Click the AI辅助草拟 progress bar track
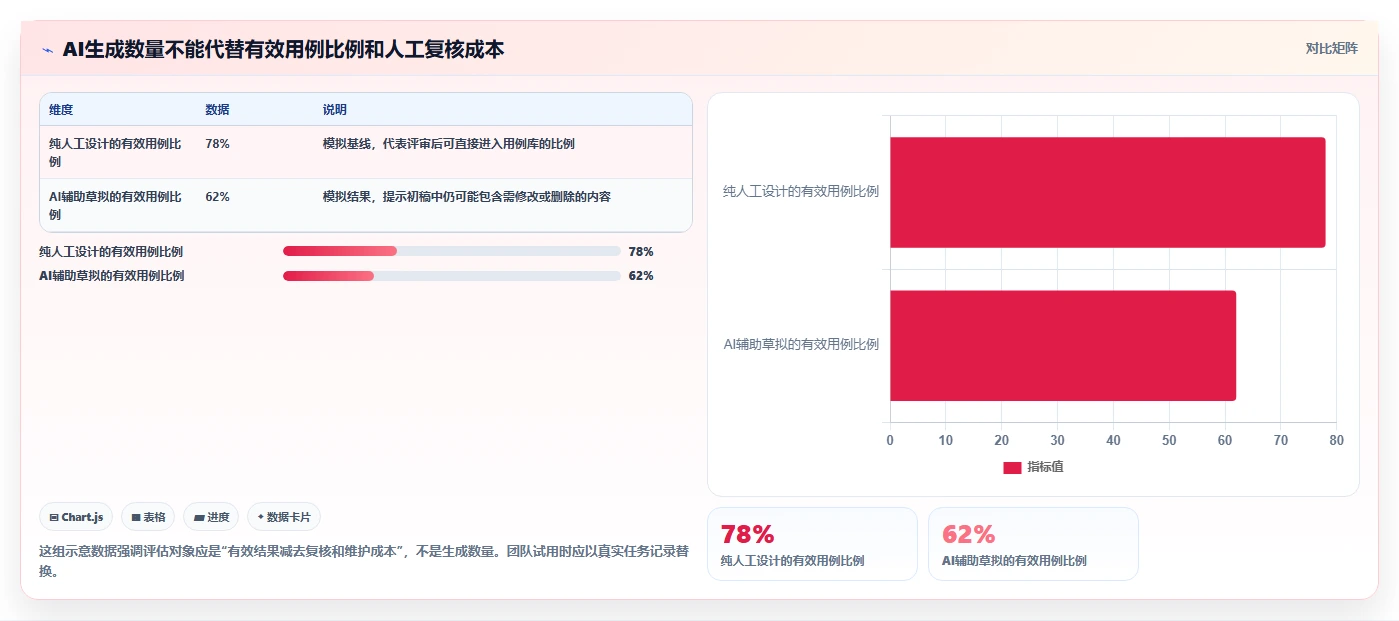 (452, 276)
